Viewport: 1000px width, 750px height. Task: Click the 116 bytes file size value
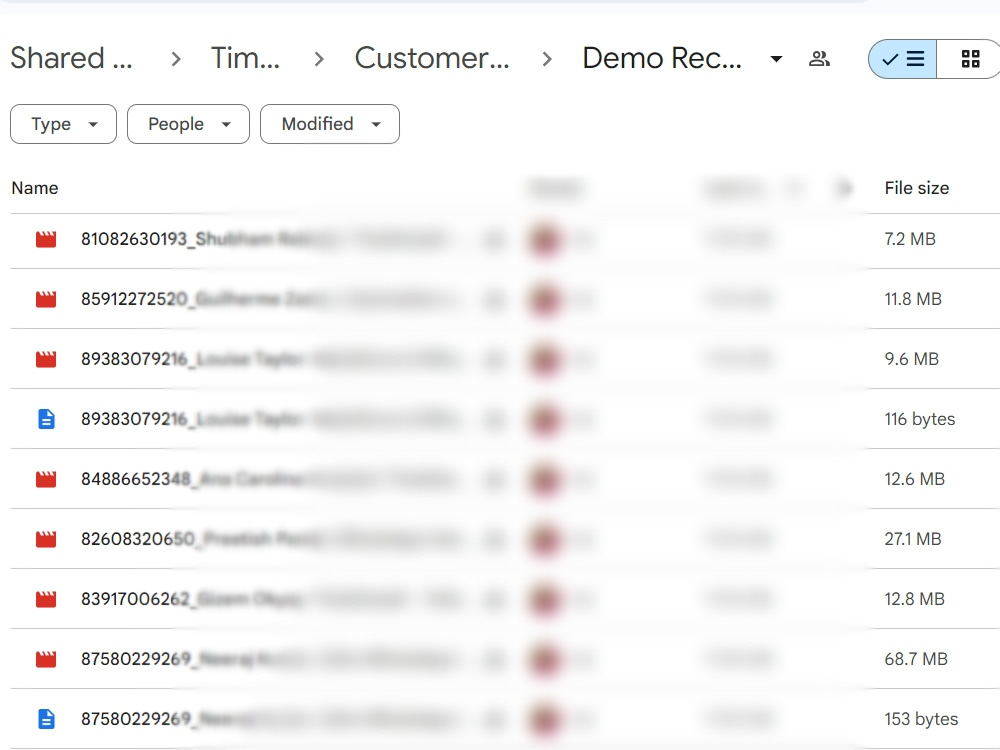click(x=920, y=419)
